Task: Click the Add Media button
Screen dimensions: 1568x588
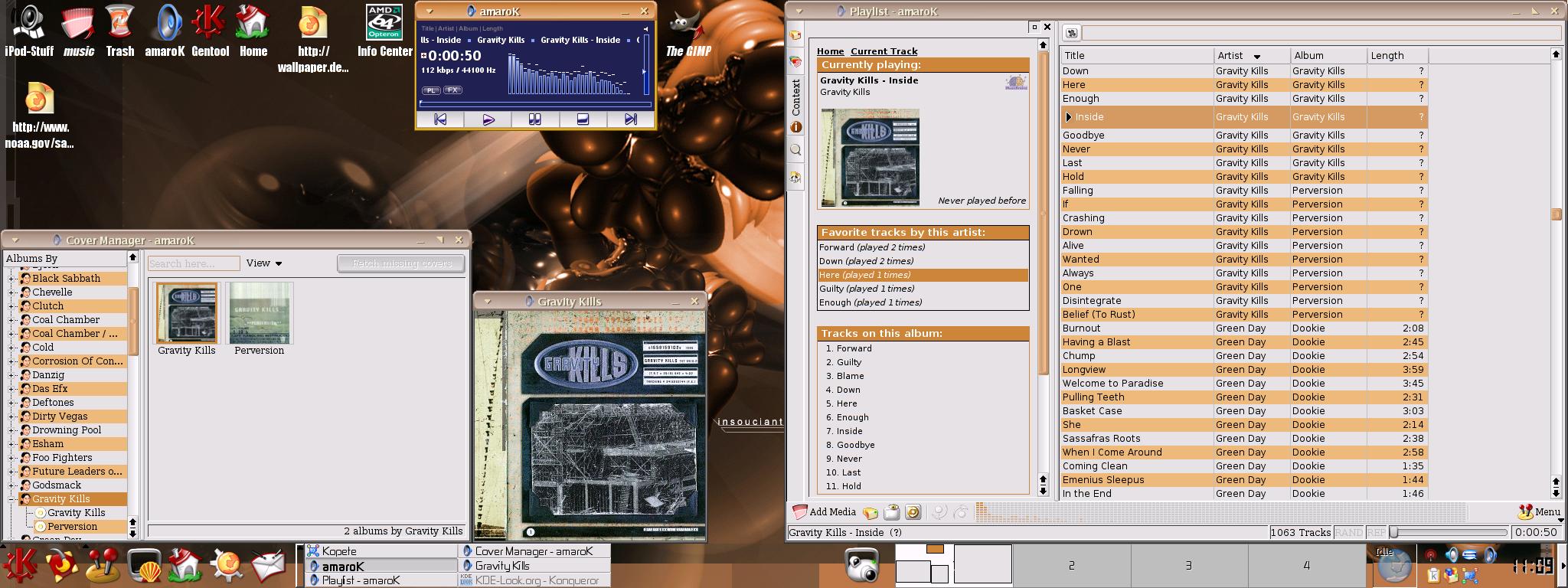Action: pyautogui.click(x=824, y=512)
